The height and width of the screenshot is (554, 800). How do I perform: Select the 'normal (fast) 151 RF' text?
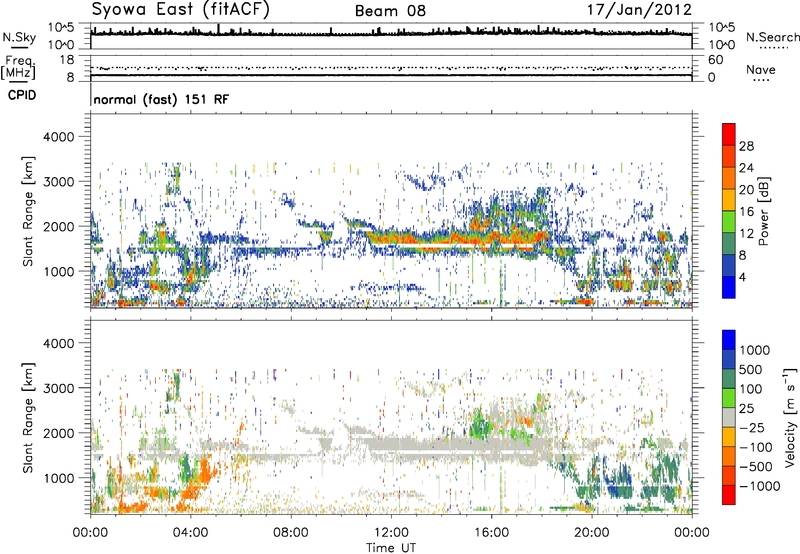click(161, 99)
